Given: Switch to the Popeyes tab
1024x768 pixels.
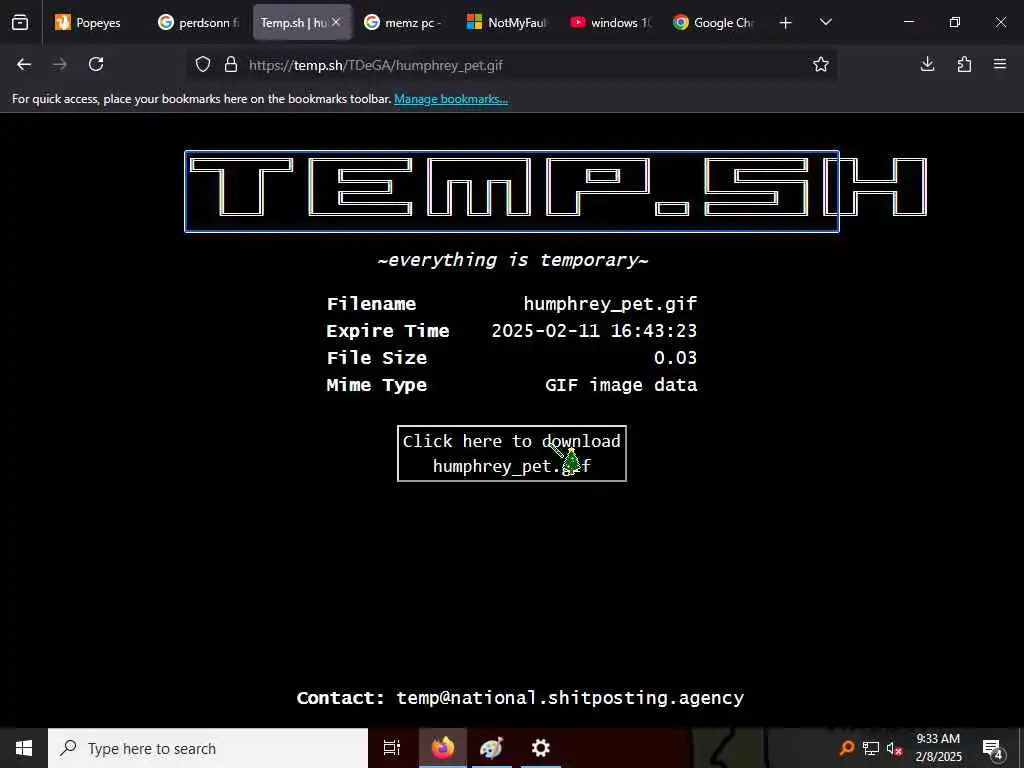Looking at the screenshot, I should [x=90, y=22].
